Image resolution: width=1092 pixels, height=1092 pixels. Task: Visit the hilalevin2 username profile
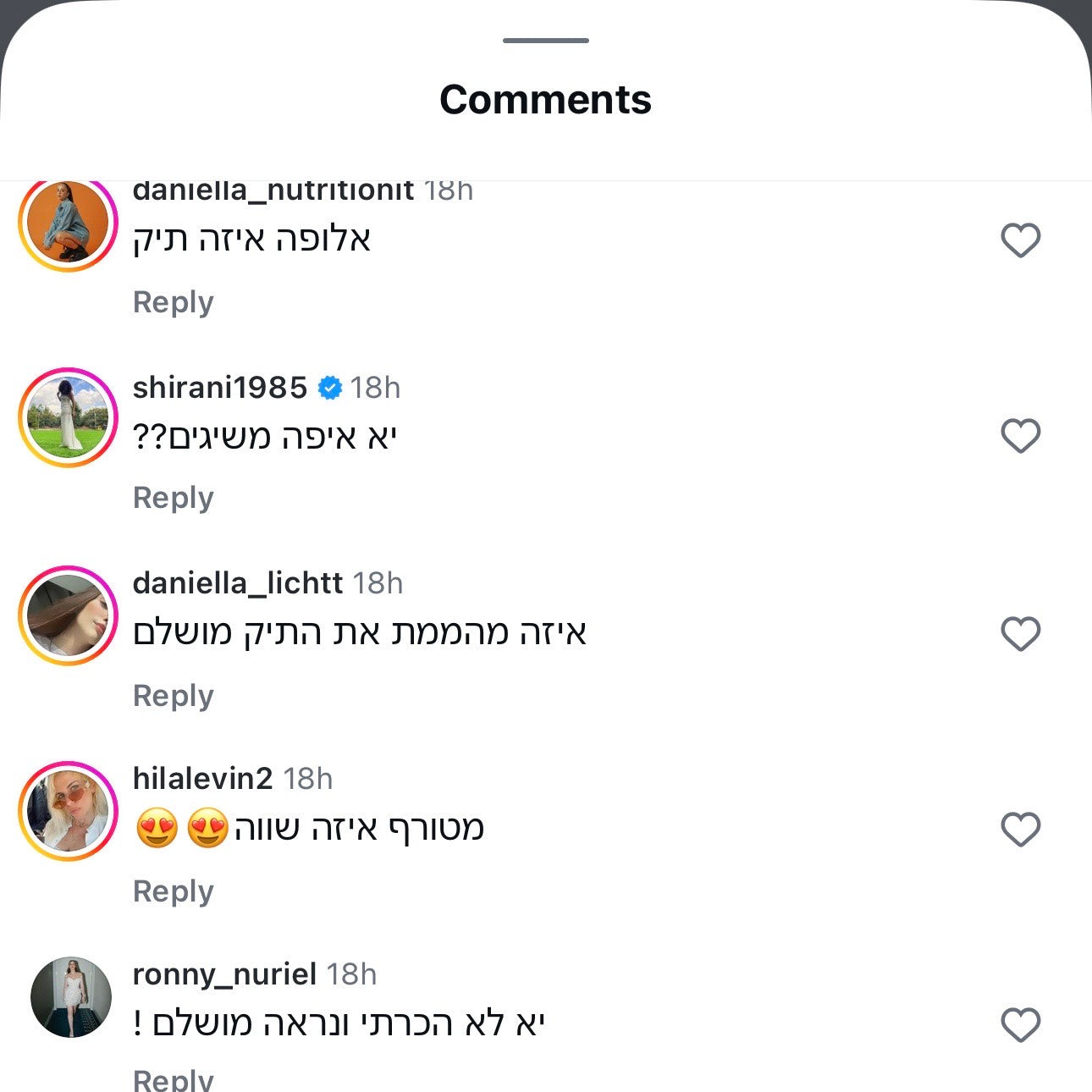pyautogui.click(x=202, y=779)
